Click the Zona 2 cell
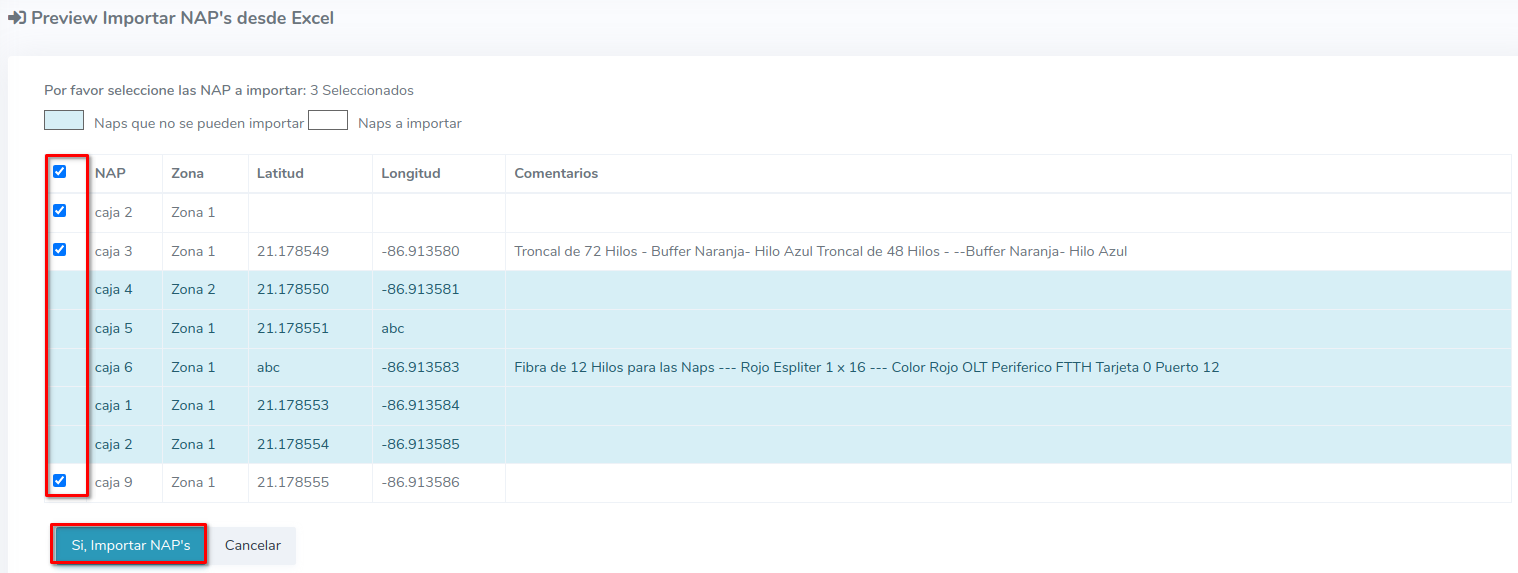This screenshot has height=573, width=1518. coord(193,290)
